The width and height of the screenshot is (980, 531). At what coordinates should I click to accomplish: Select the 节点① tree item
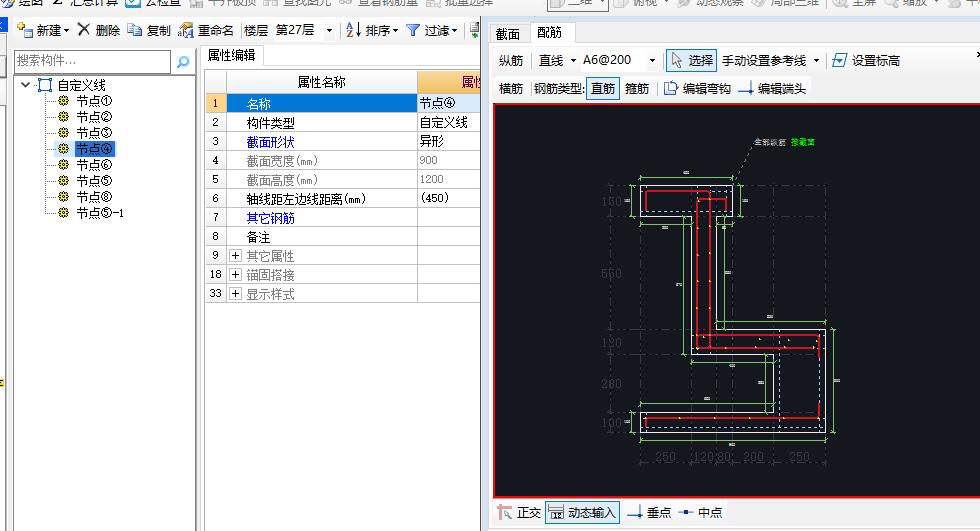pos(94,101)
